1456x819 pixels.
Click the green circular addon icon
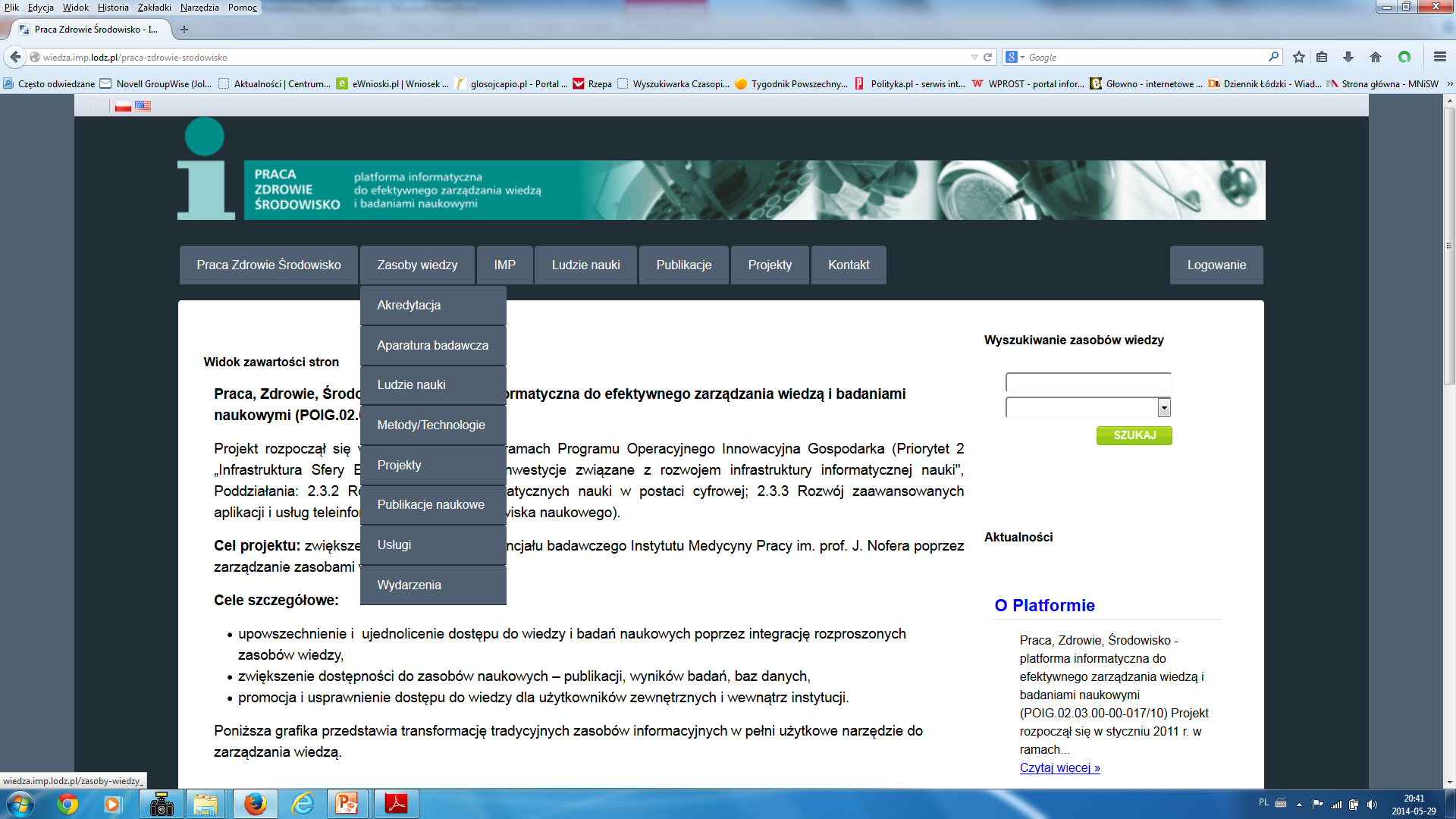point(1404,57)
